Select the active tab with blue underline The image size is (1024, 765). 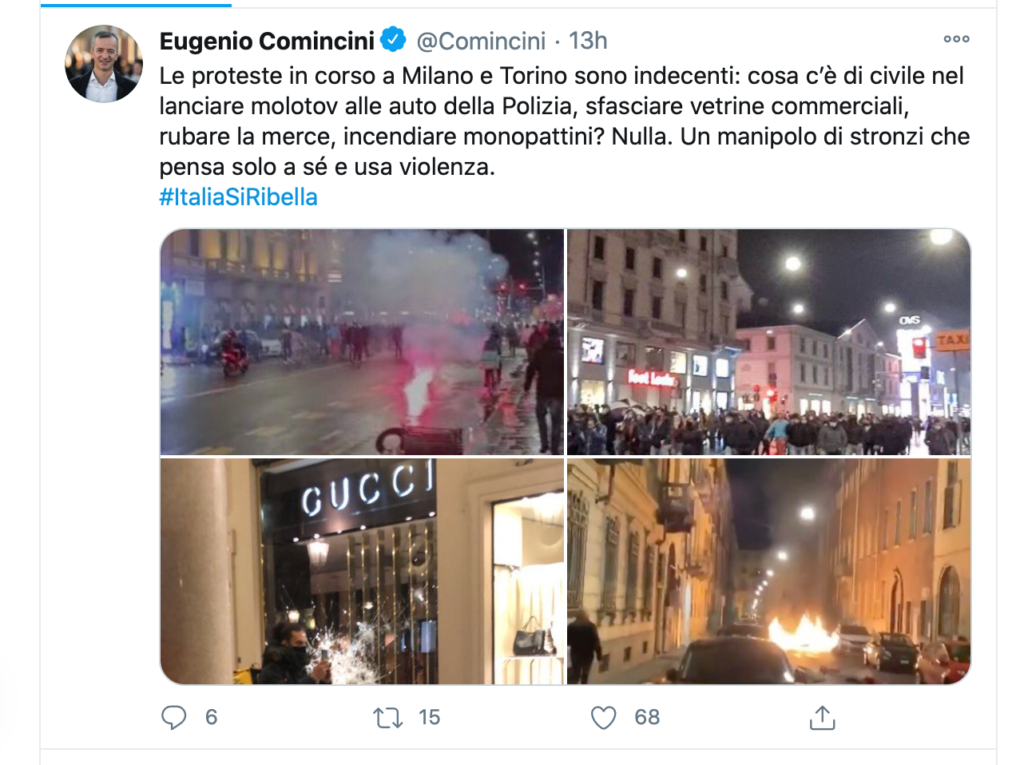click(x=136, y=5)
